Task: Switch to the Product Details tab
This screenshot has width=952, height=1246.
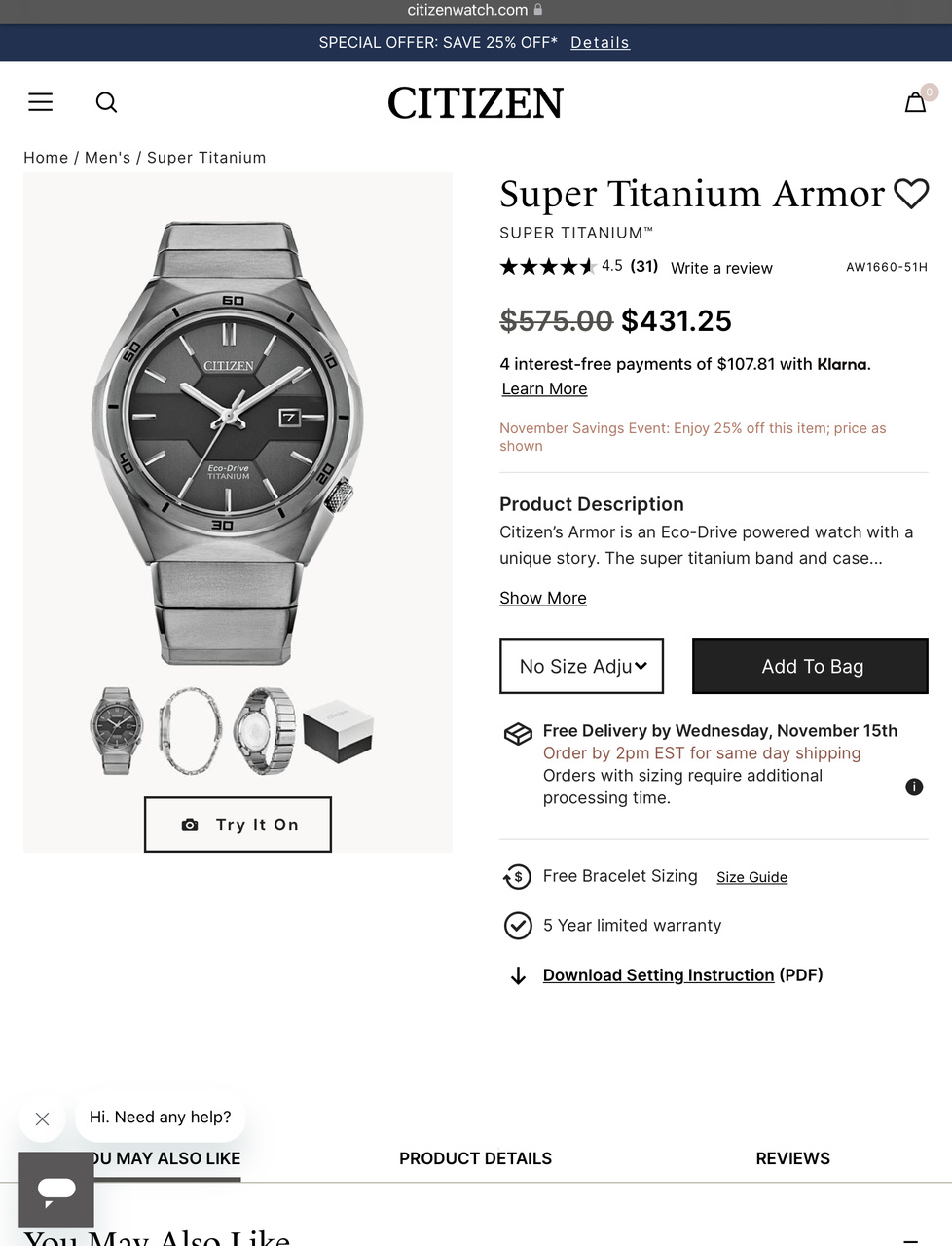Action: point(475,1158)
